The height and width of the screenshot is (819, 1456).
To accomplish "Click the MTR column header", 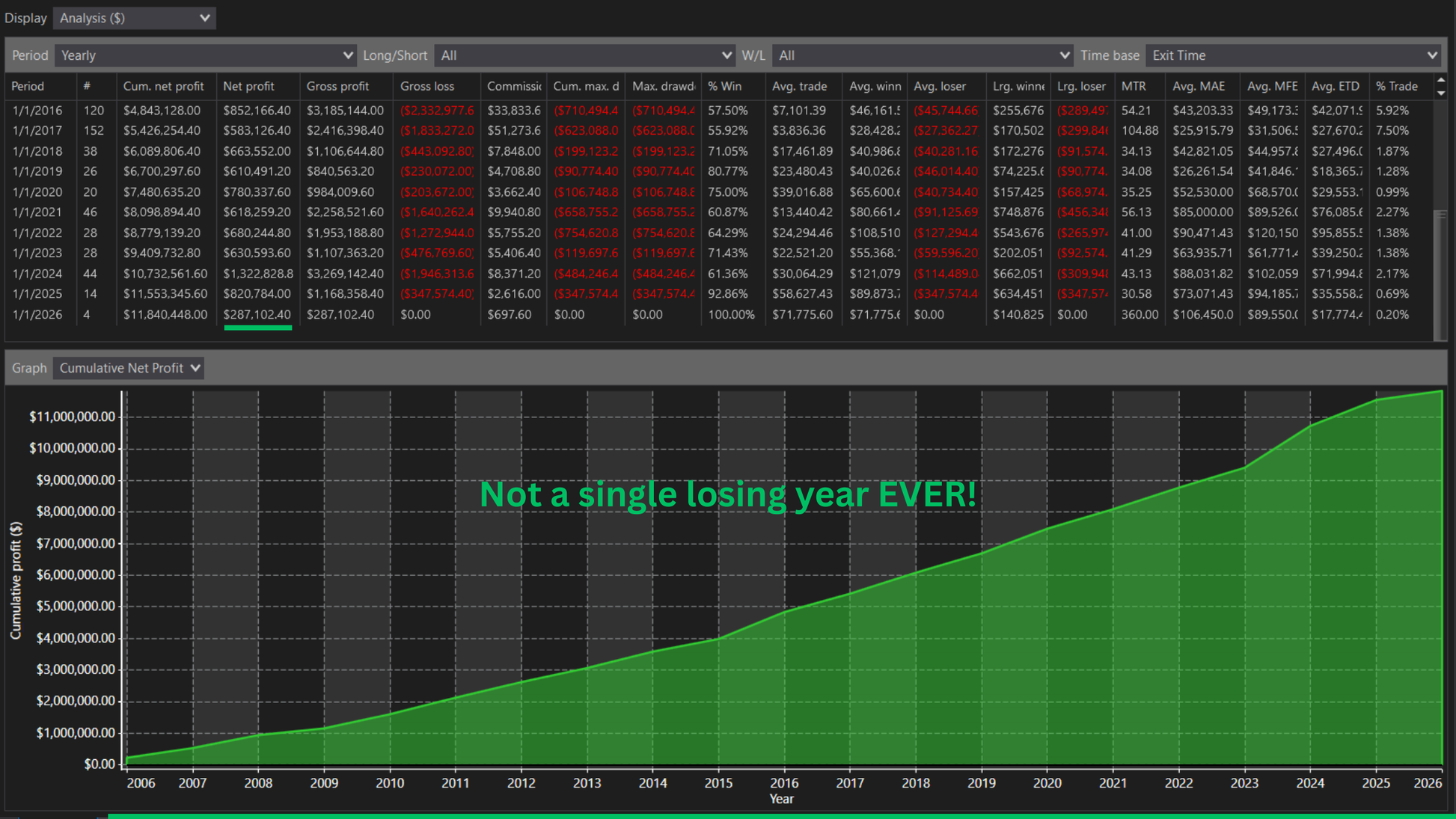I will [1133, 86].
